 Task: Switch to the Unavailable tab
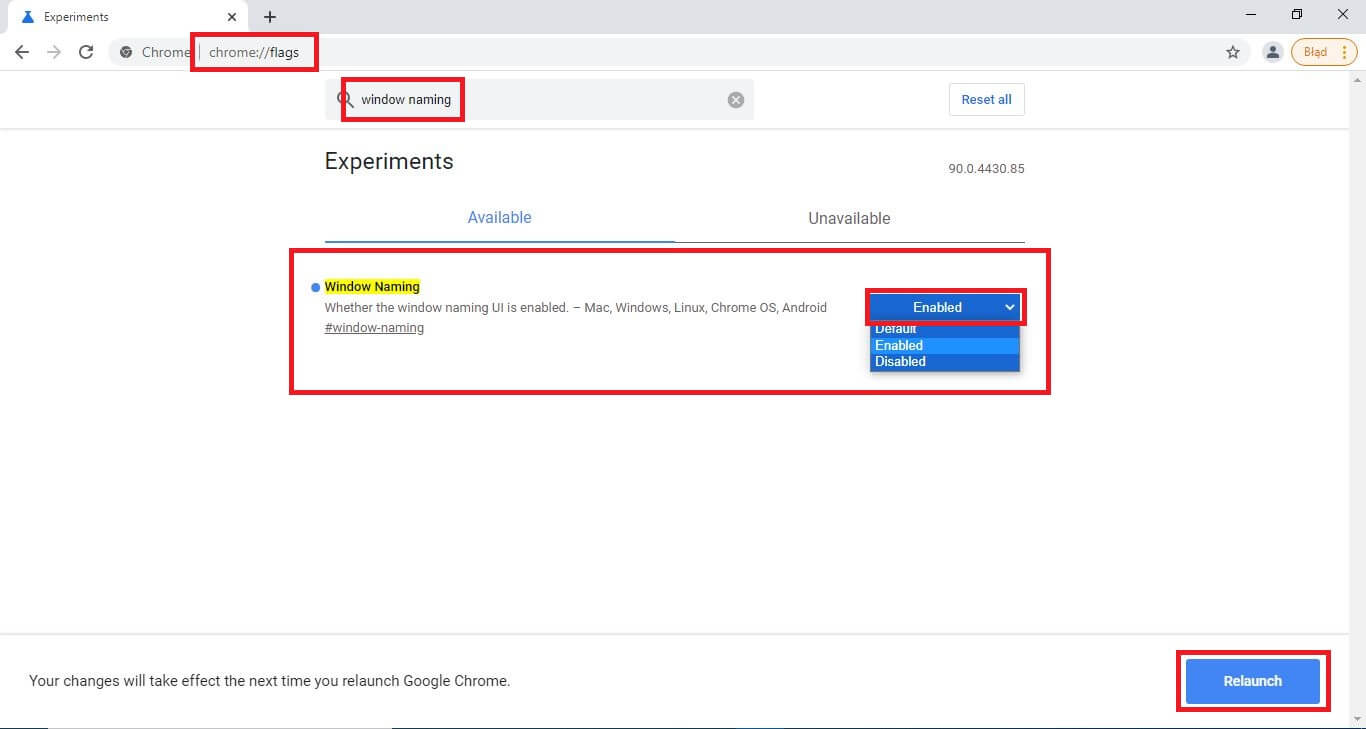click(849, 218)
